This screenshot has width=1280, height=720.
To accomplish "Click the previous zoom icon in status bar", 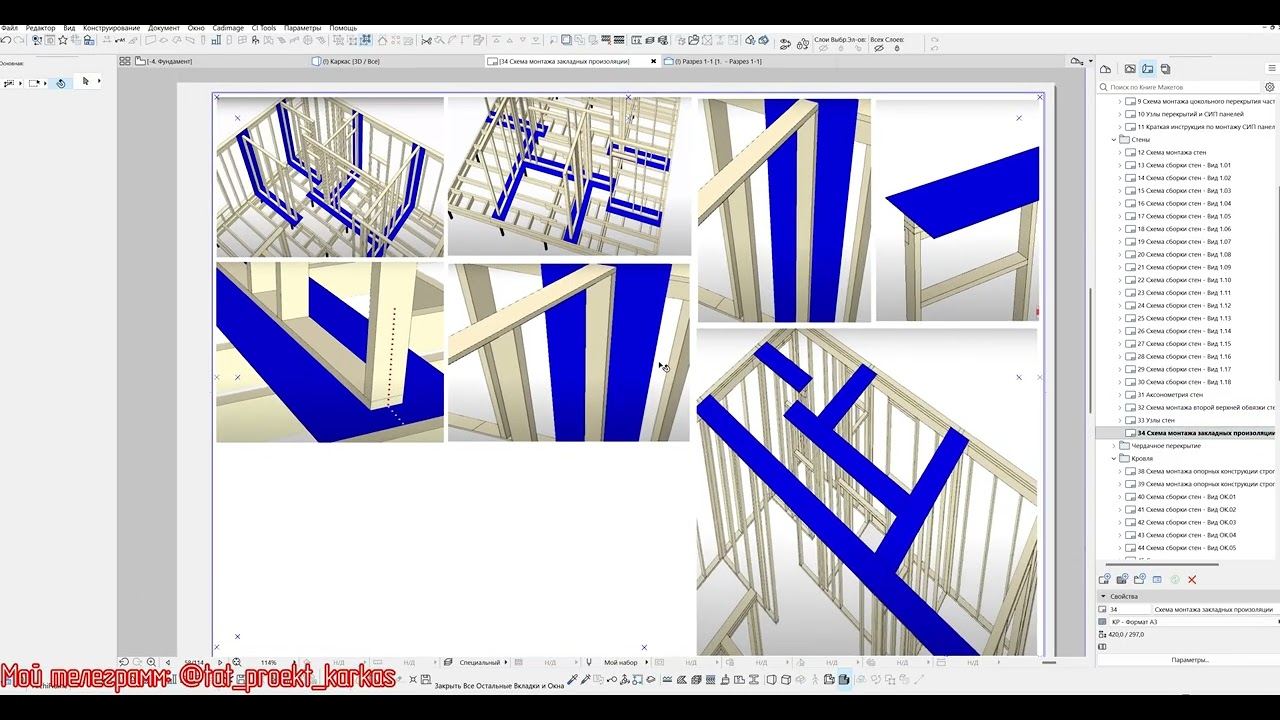I will tap(124, 662).
